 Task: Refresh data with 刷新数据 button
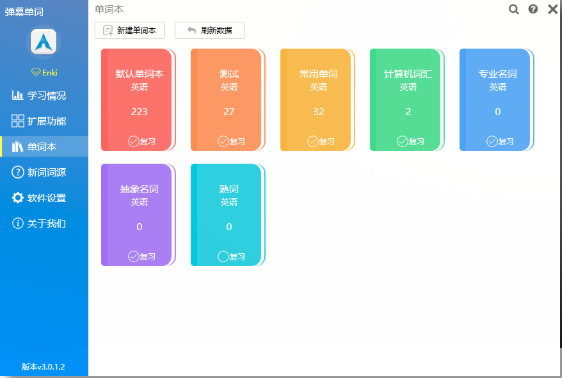click(x=210, y=30)
